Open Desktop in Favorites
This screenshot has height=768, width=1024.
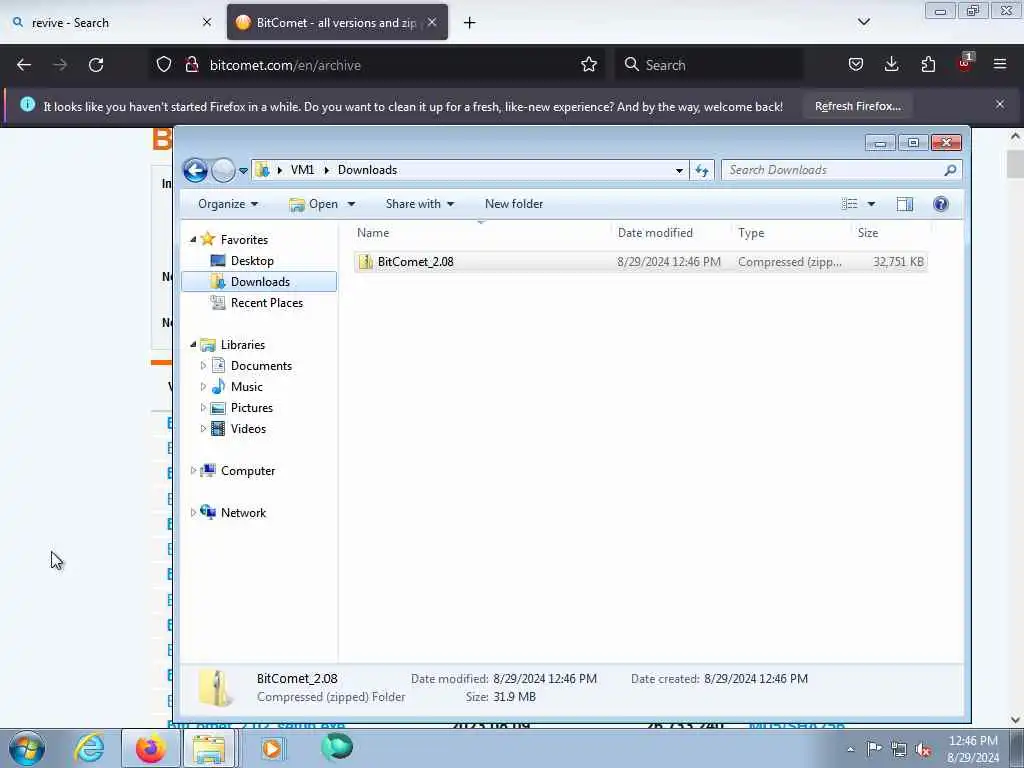coord(252,261)
